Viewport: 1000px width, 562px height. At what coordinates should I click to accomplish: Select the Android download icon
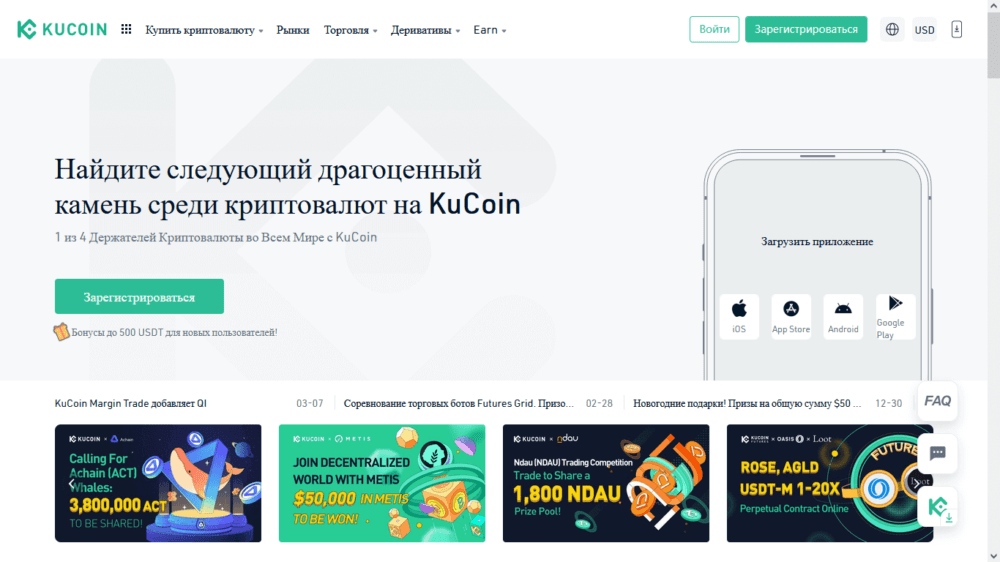pyautogui.click(x=843, y=316)
